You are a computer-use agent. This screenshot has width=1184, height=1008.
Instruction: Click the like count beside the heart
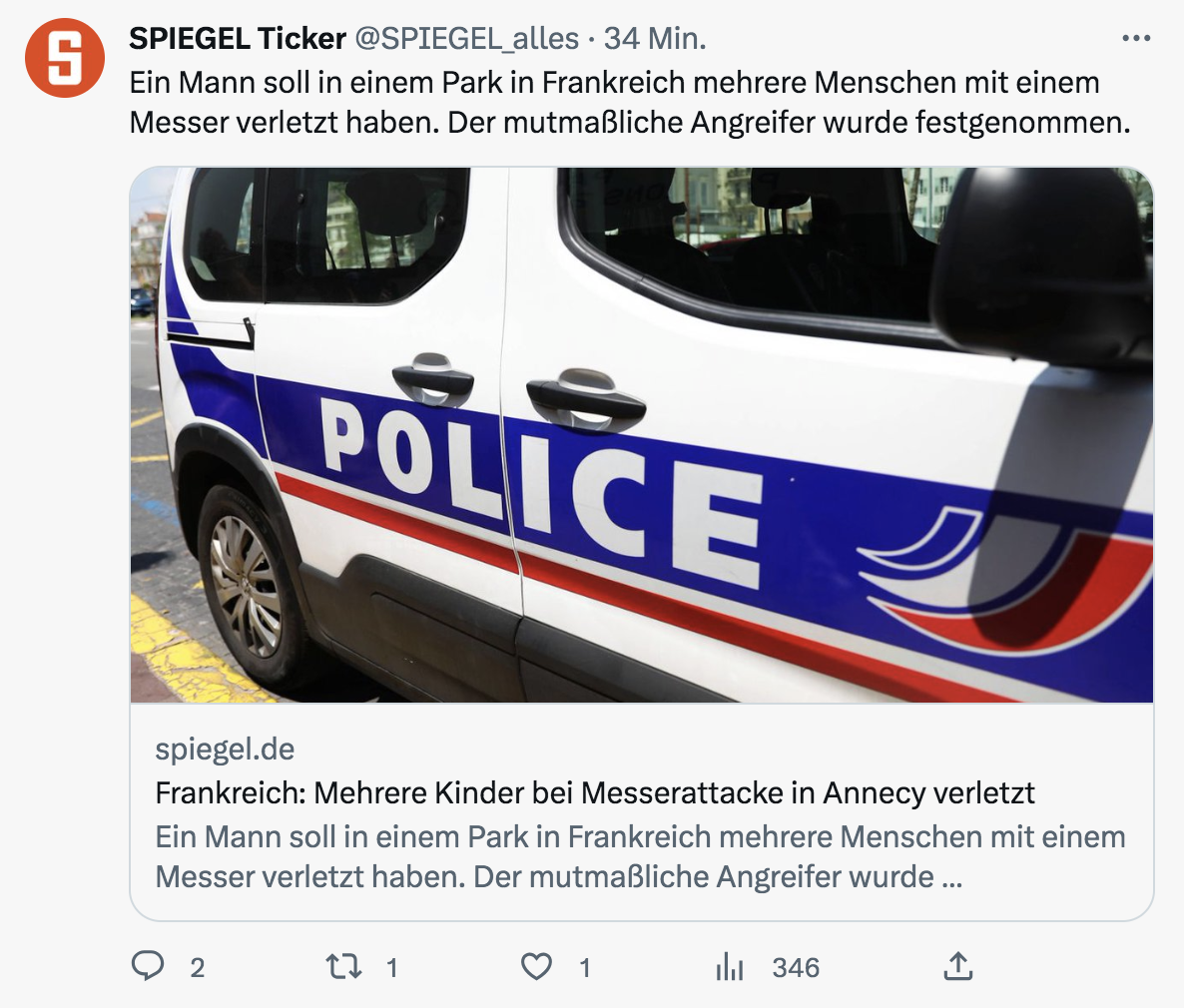point(585,968)
